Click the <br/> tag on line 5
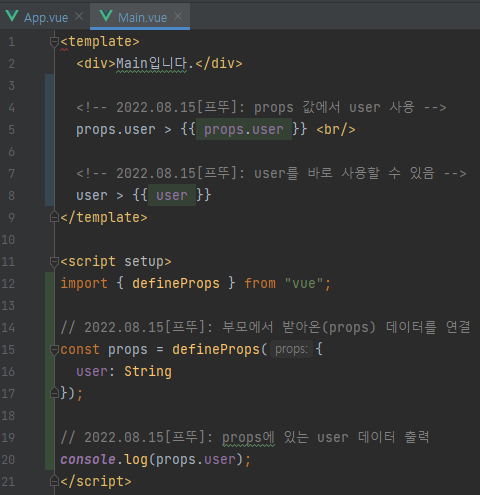 coord(336,129)
